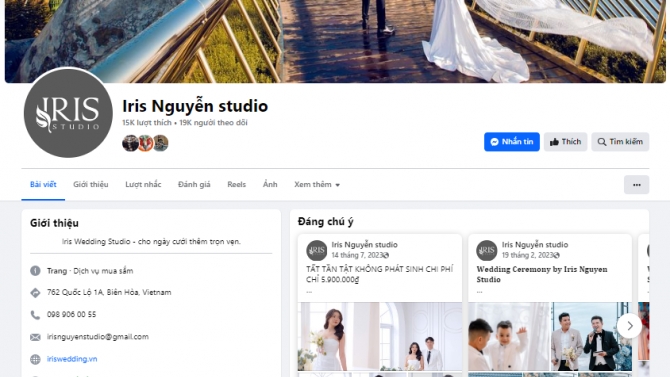Screen dimensions: 670x377
Task: Open the photo of boy in white suit
Action: point(509,336)
